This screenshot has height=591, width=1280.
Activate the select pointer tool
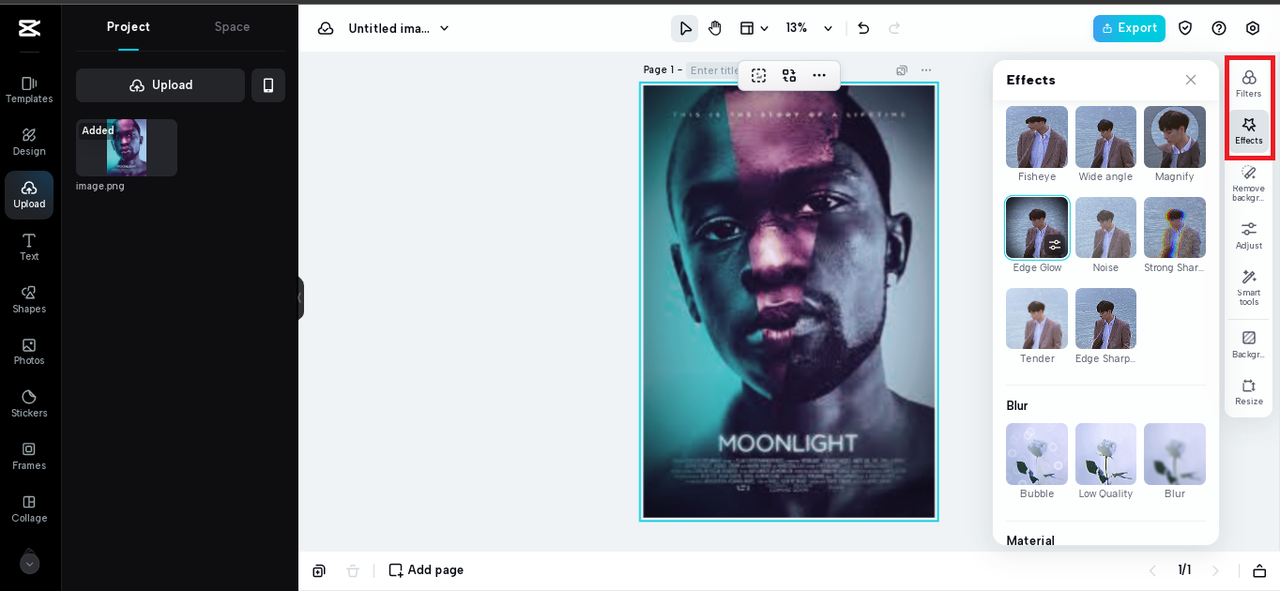pyautogui.click(x=685, y=28)
